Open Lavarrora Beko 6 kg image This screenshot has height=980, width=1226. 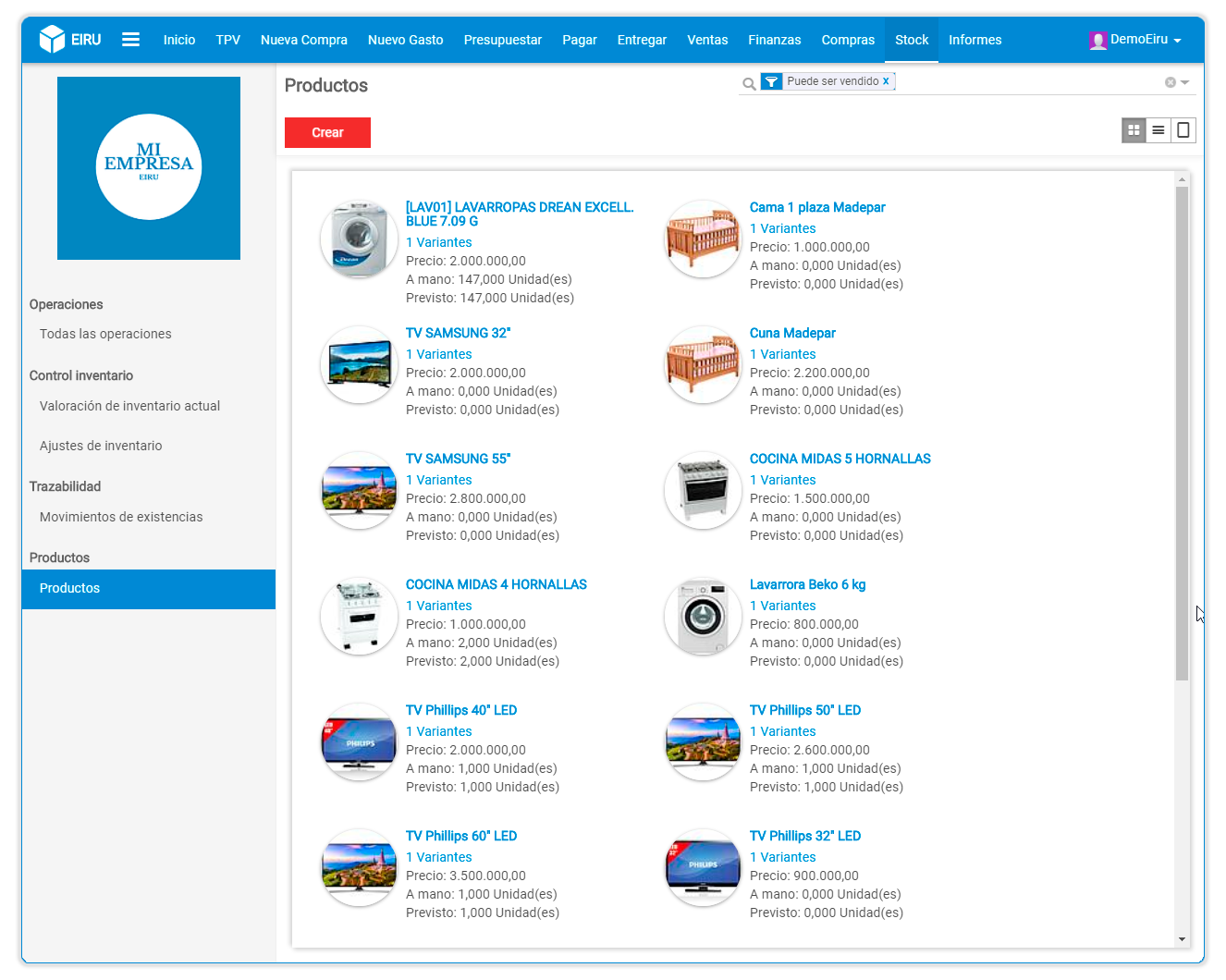[703, 616]
